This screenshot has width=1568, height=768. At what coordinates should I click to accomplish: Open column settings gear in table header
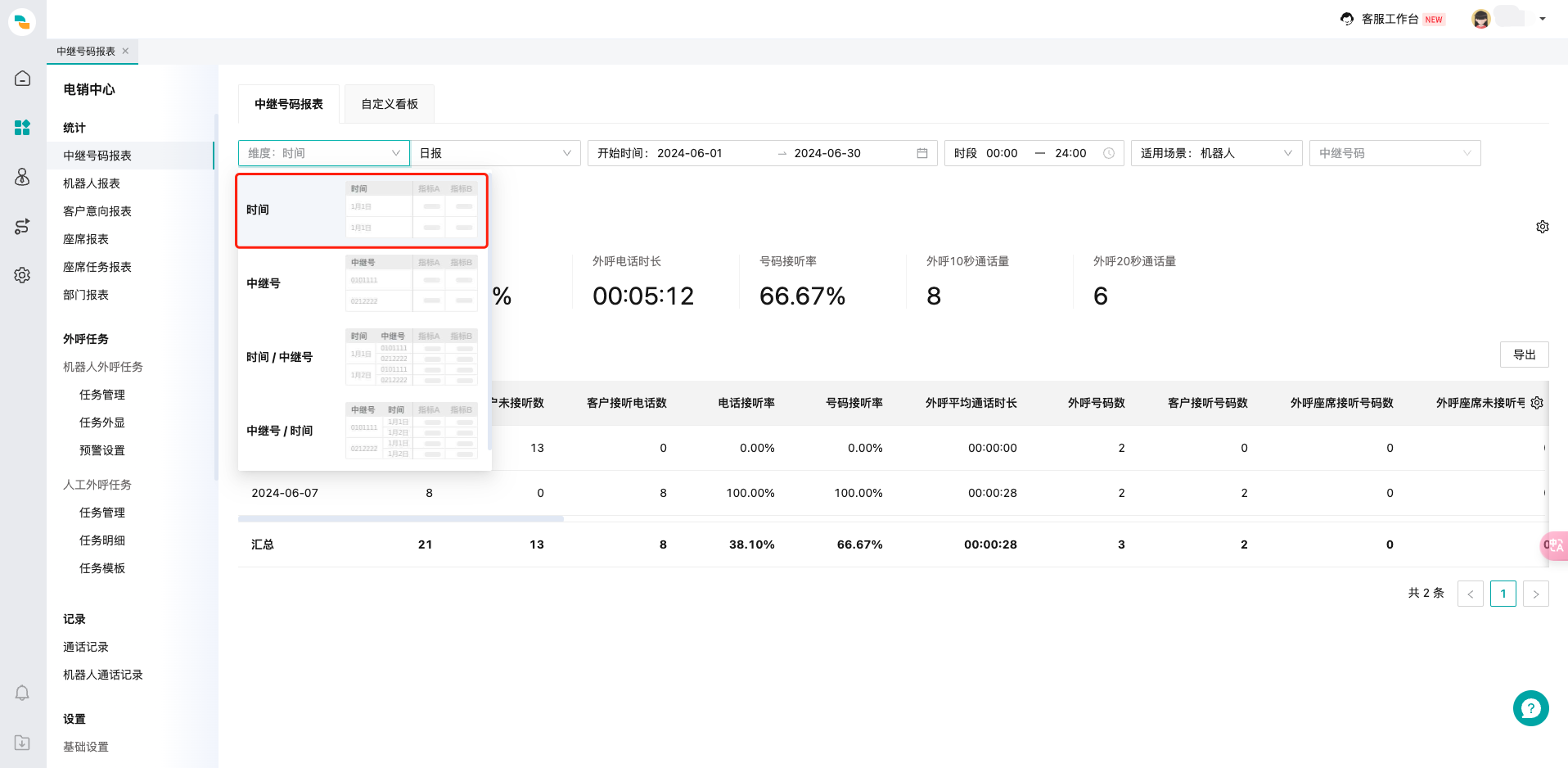coord(1537,403)
